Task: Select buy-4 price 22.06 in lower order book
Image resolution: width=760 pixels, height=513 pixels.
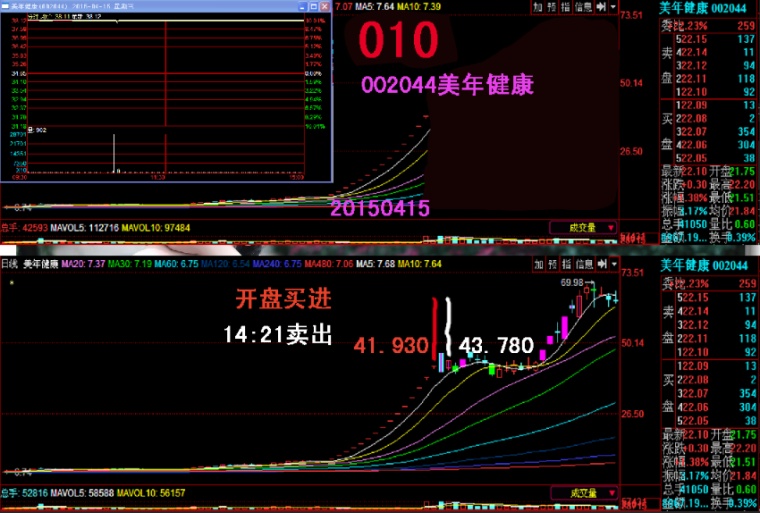Action: [x=696, y=407]
